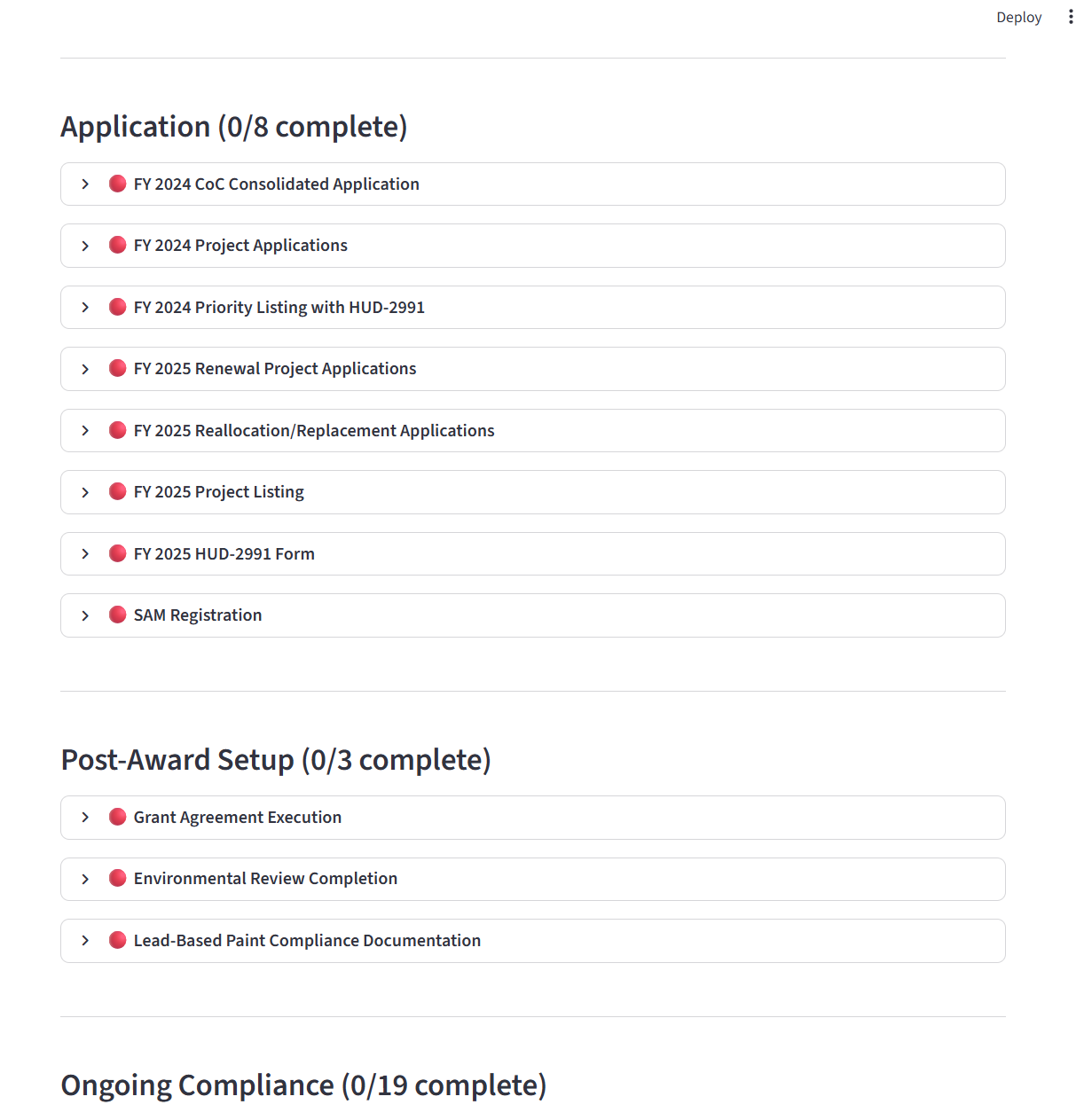Expand Grant Agreement Execution item
Viewport: 1084px width, 1120px height.
pyautogui.click(x=237, y=818)
